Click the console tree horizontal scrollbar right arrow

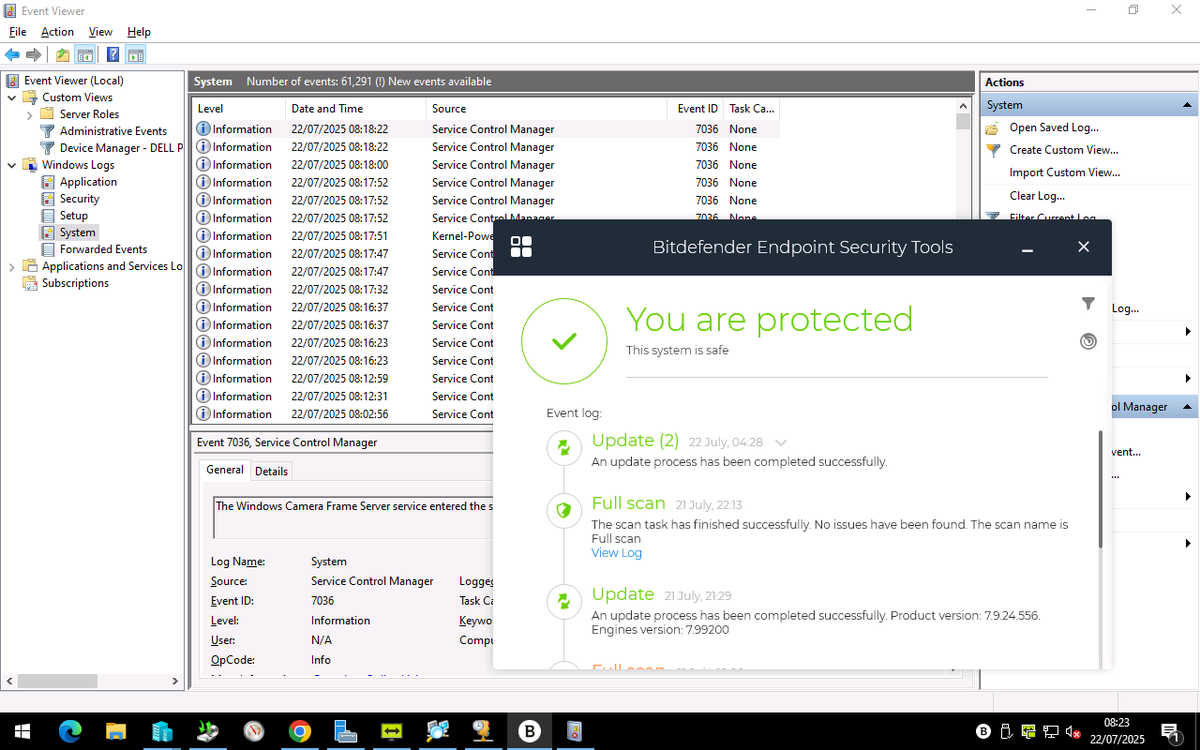[175, 681]
